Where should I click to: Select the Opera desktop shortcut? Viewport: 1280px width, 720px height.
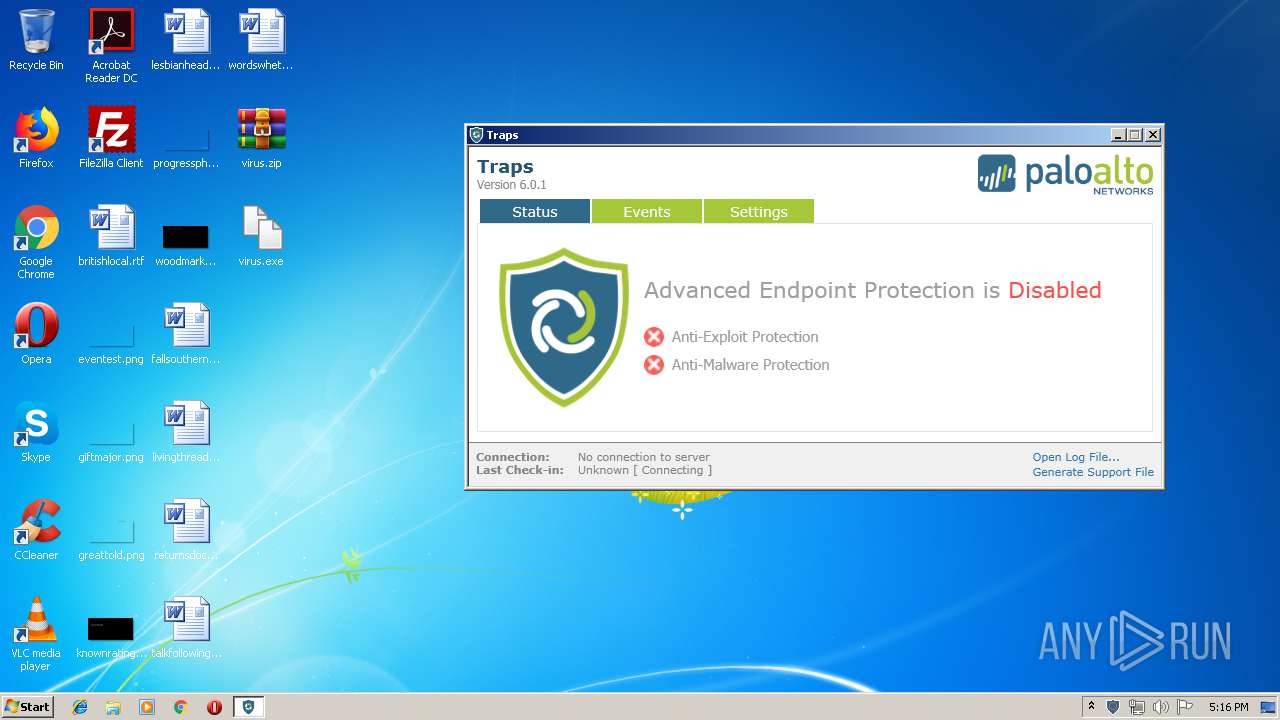[36, 334]
